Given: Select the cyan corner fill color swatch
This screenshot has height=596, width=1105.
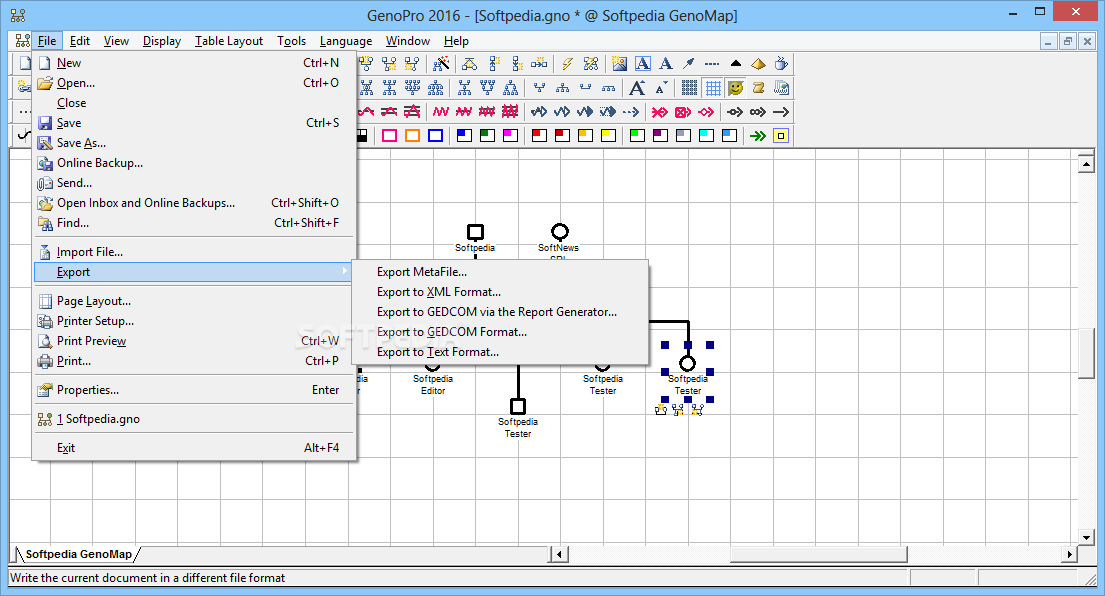Looking at the screenshot, I should click(x=706, y=136).
